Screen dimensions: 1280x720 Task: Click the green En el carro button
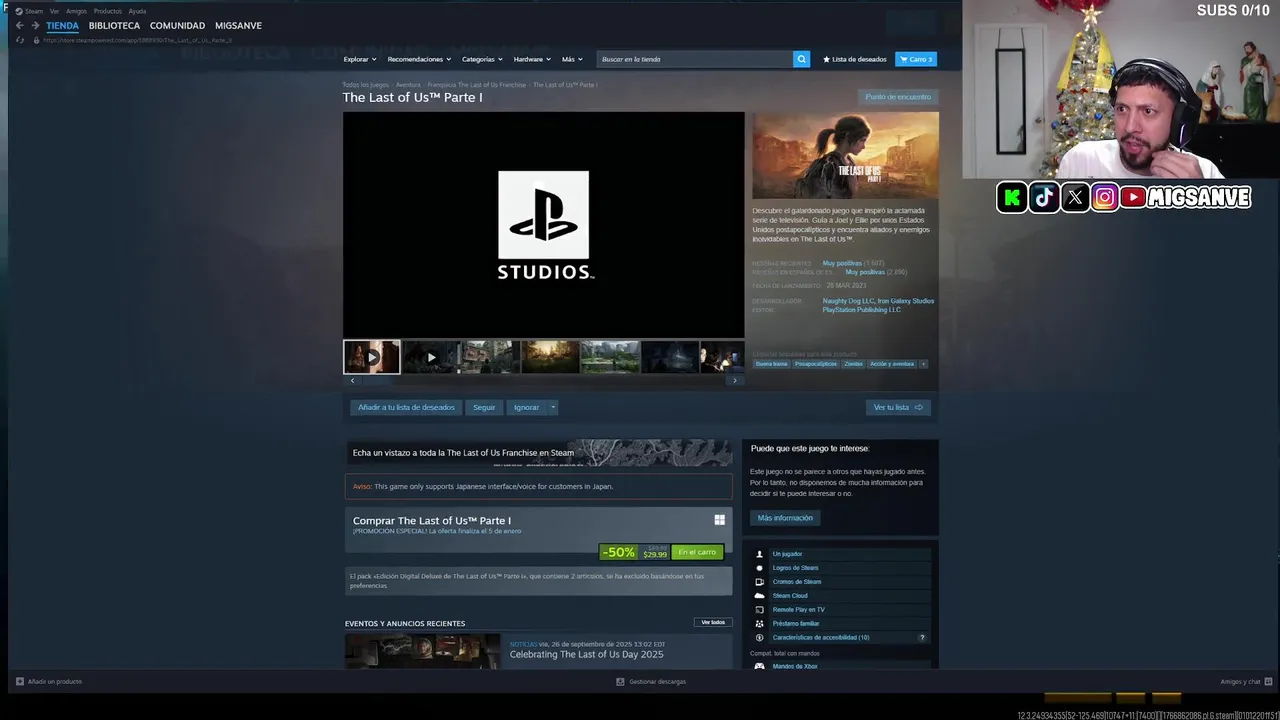click(697, 552)
